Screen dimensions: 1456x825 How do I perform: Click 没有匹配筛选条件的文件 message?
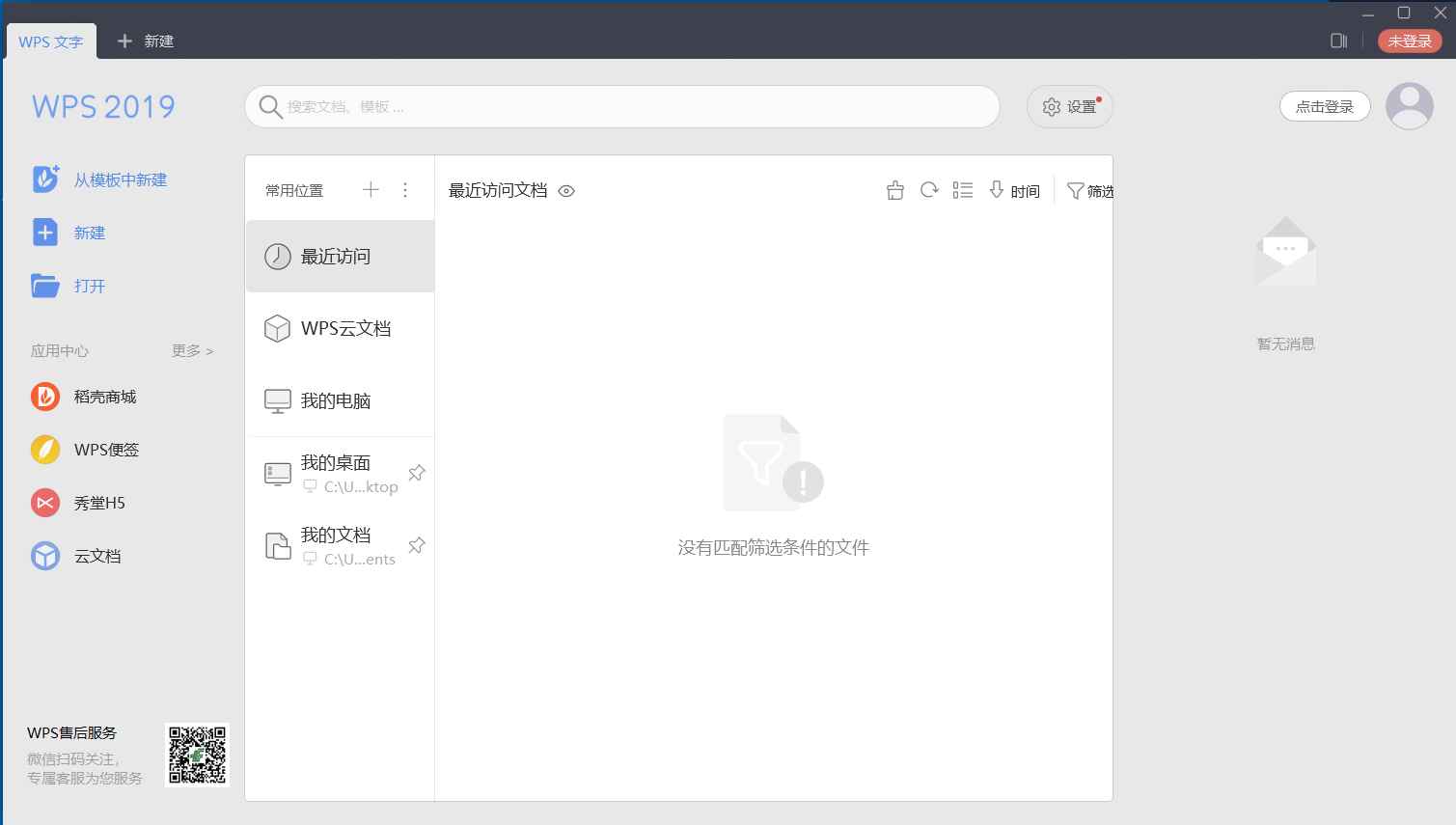(x=773, y=547)
